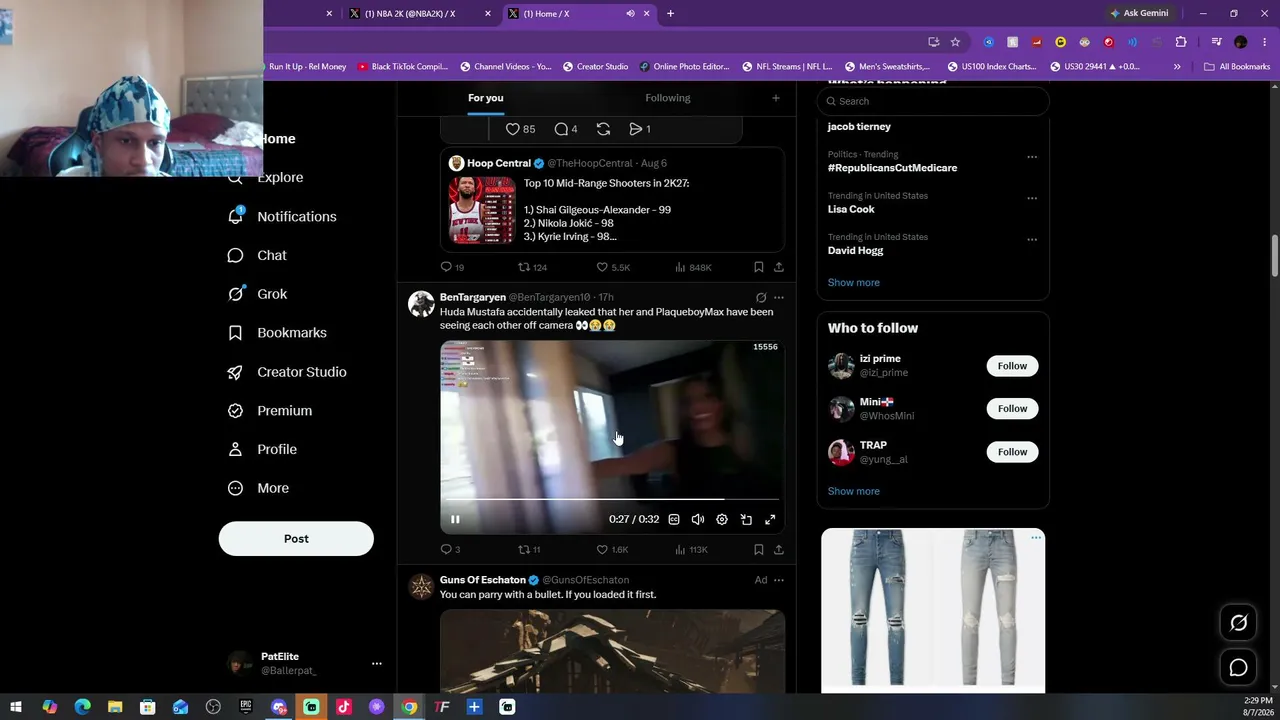Open a new Chrome tab with the plus button
Screen dimensions: 1280x720
coord(670,13)
